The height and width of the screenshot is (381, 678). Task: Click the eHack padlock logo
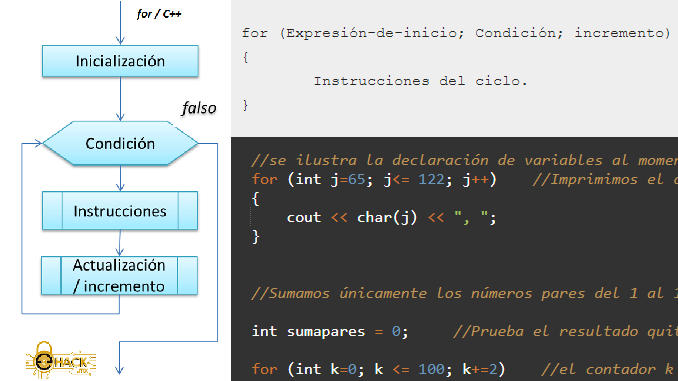61,360
